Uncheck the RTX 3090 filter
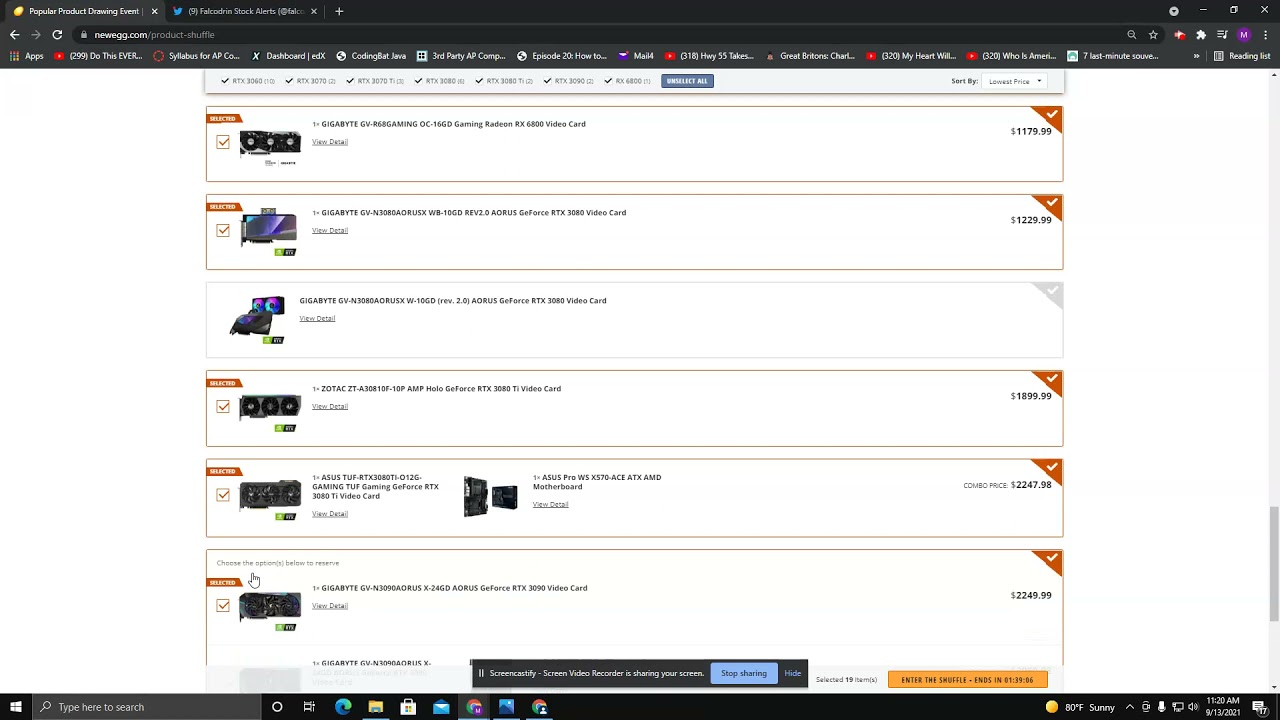The height and width of the screenshot is (720, 1280). (547, 81)
